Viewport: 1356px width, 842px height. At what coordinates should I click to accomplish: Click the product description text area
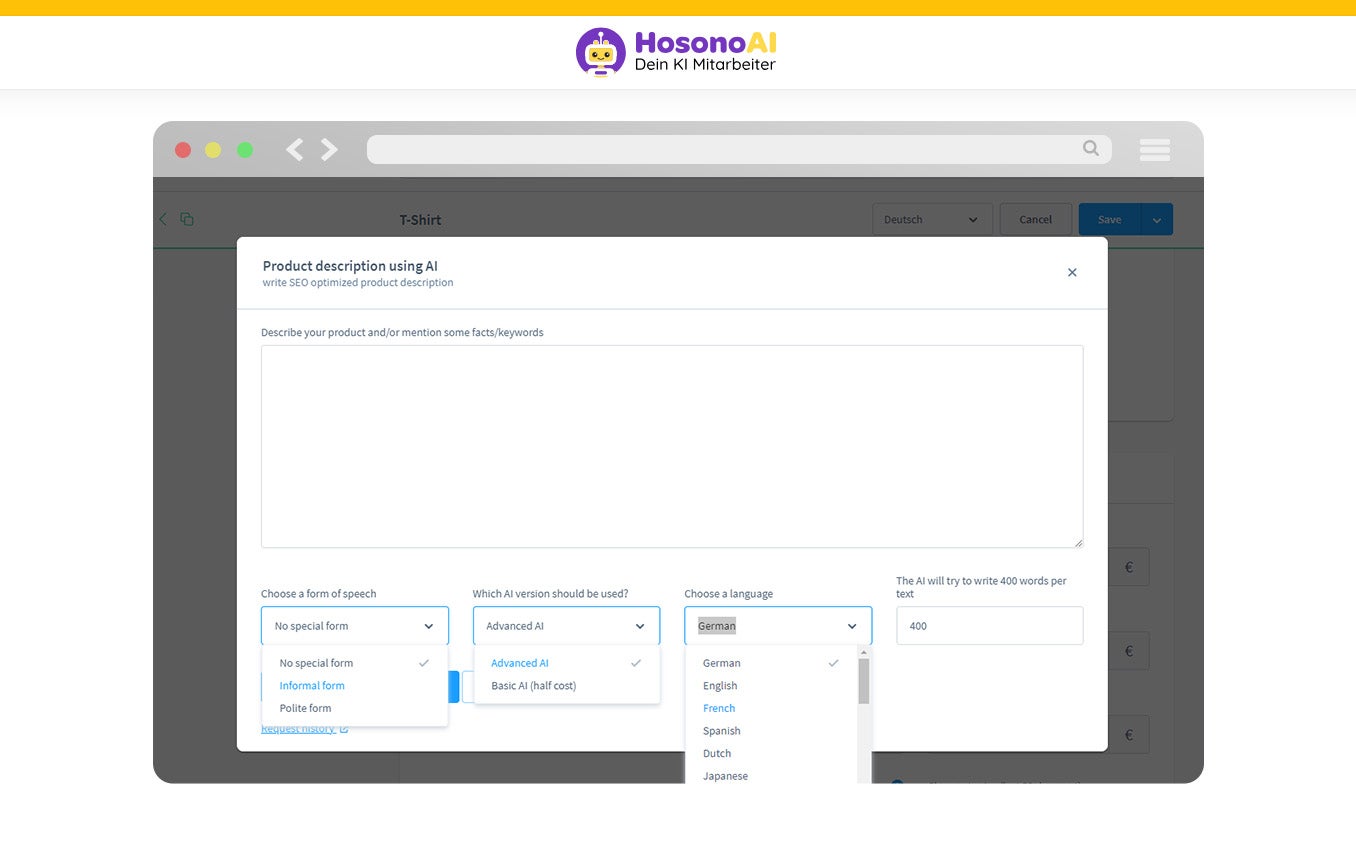[x=672, y=446]
